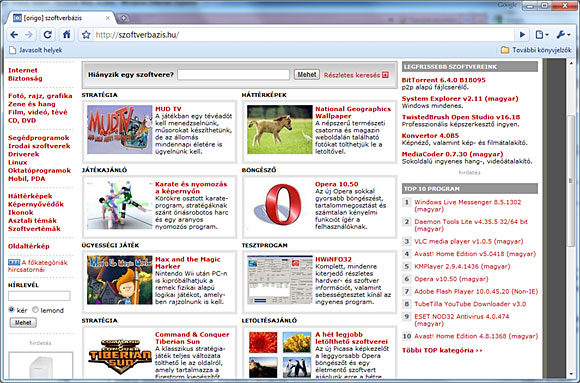This screenshot has width=580, height=383.
Task: Open the Command & Conquer Tiberian Sun link
Action: click(192, 338)
